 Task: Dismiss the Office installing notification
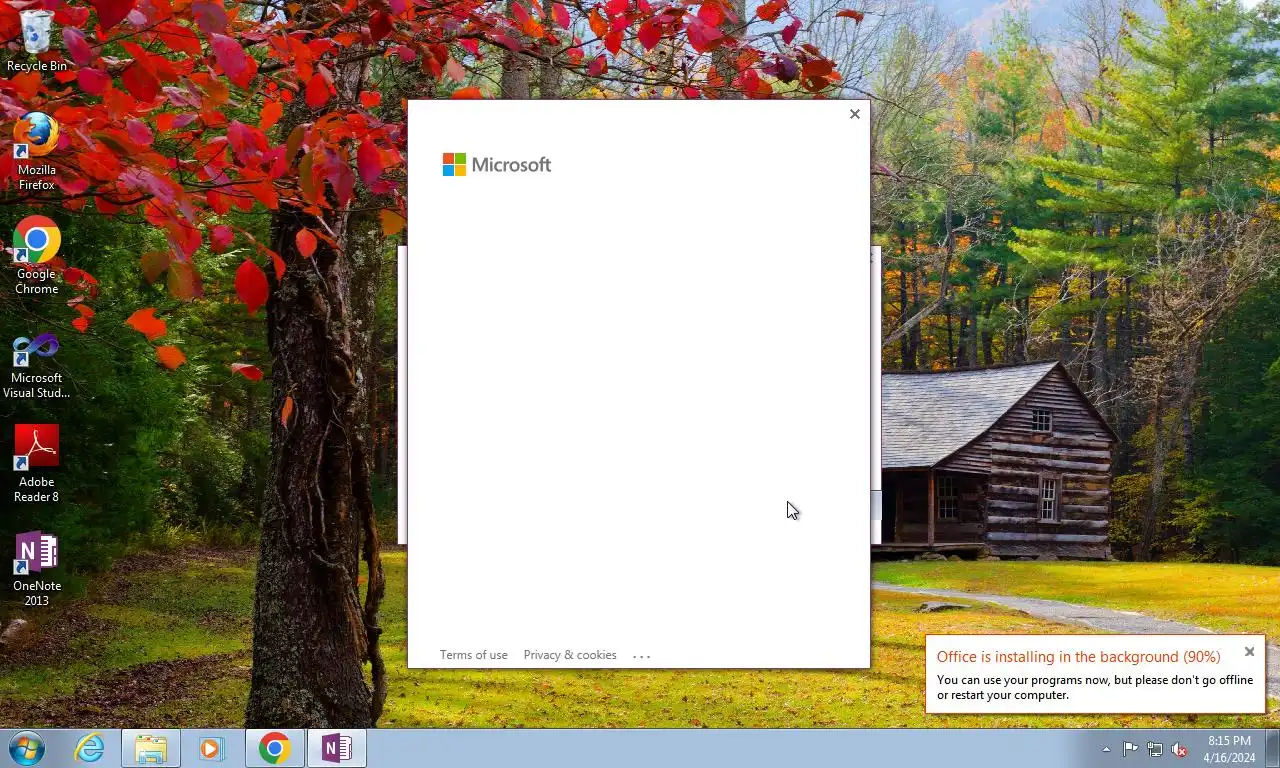[1249, 652]
